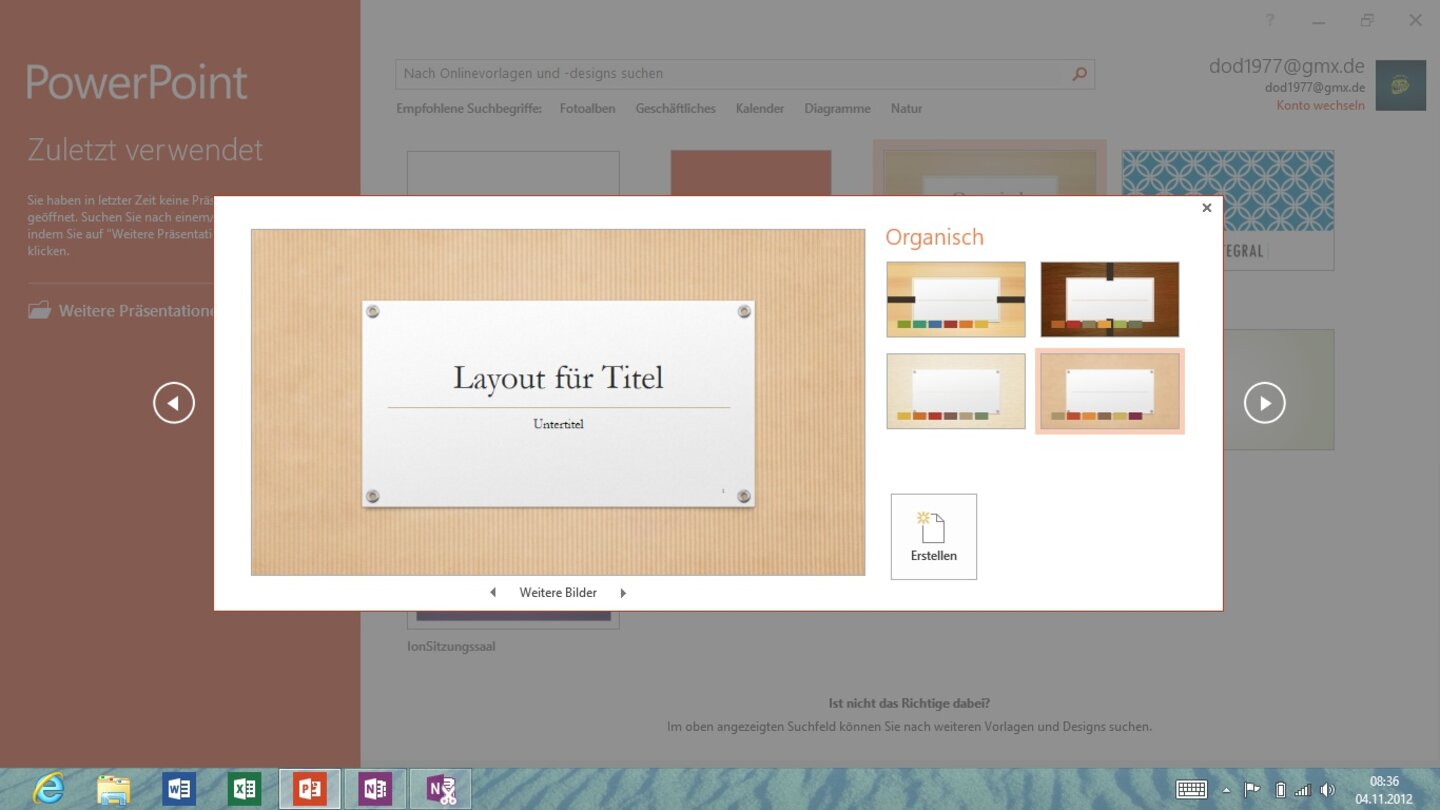Viewport: 1440px width, 810px height.
Task: Click Konto wechseln link
Action: coord(1320,105)
